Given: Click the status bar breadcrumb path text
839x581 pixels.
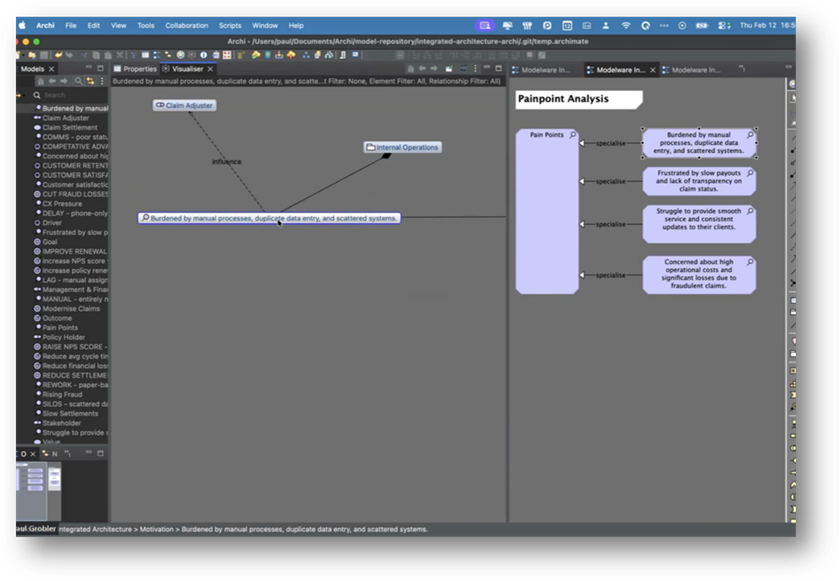Looking at the screenshot, I should tap(242, 529).
